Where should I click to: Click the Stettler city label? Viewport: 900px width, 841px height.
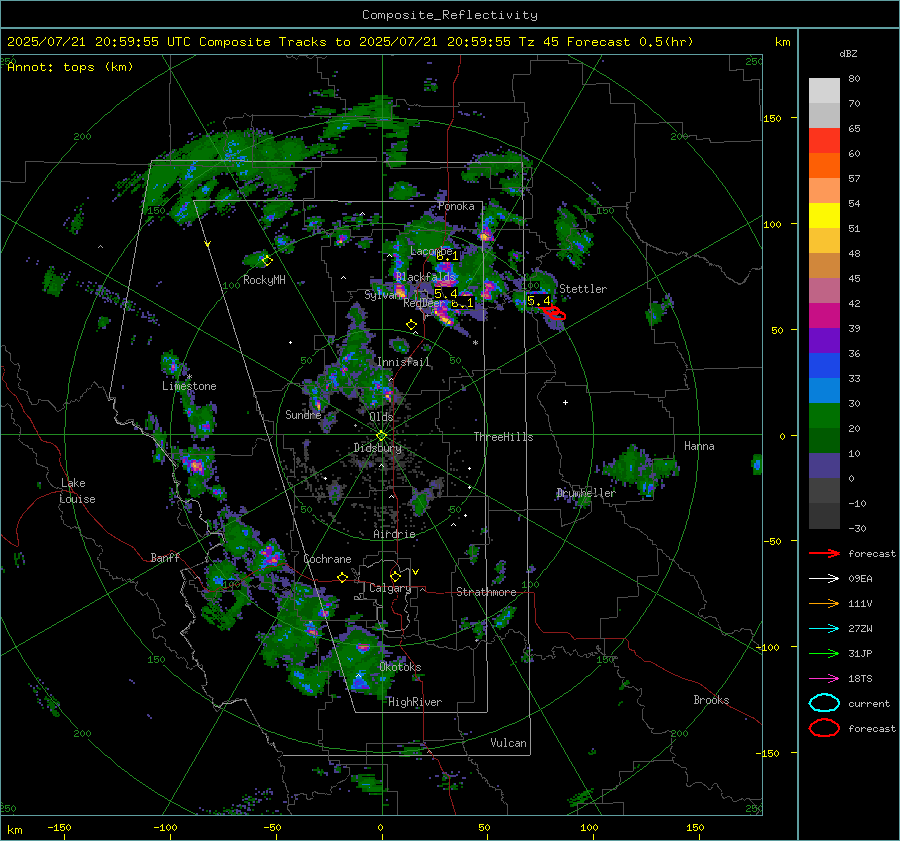coord(583,289)
